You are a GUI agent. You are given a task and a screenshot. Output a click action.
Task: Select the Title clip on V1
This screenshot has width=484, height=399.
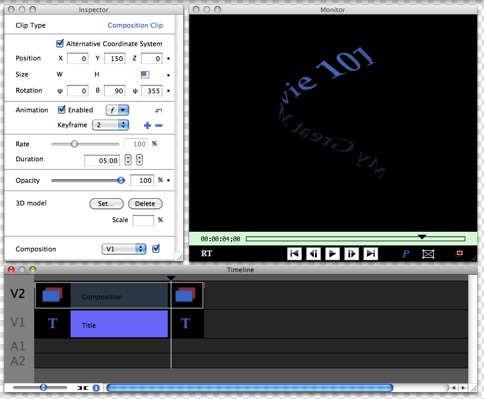119,324
